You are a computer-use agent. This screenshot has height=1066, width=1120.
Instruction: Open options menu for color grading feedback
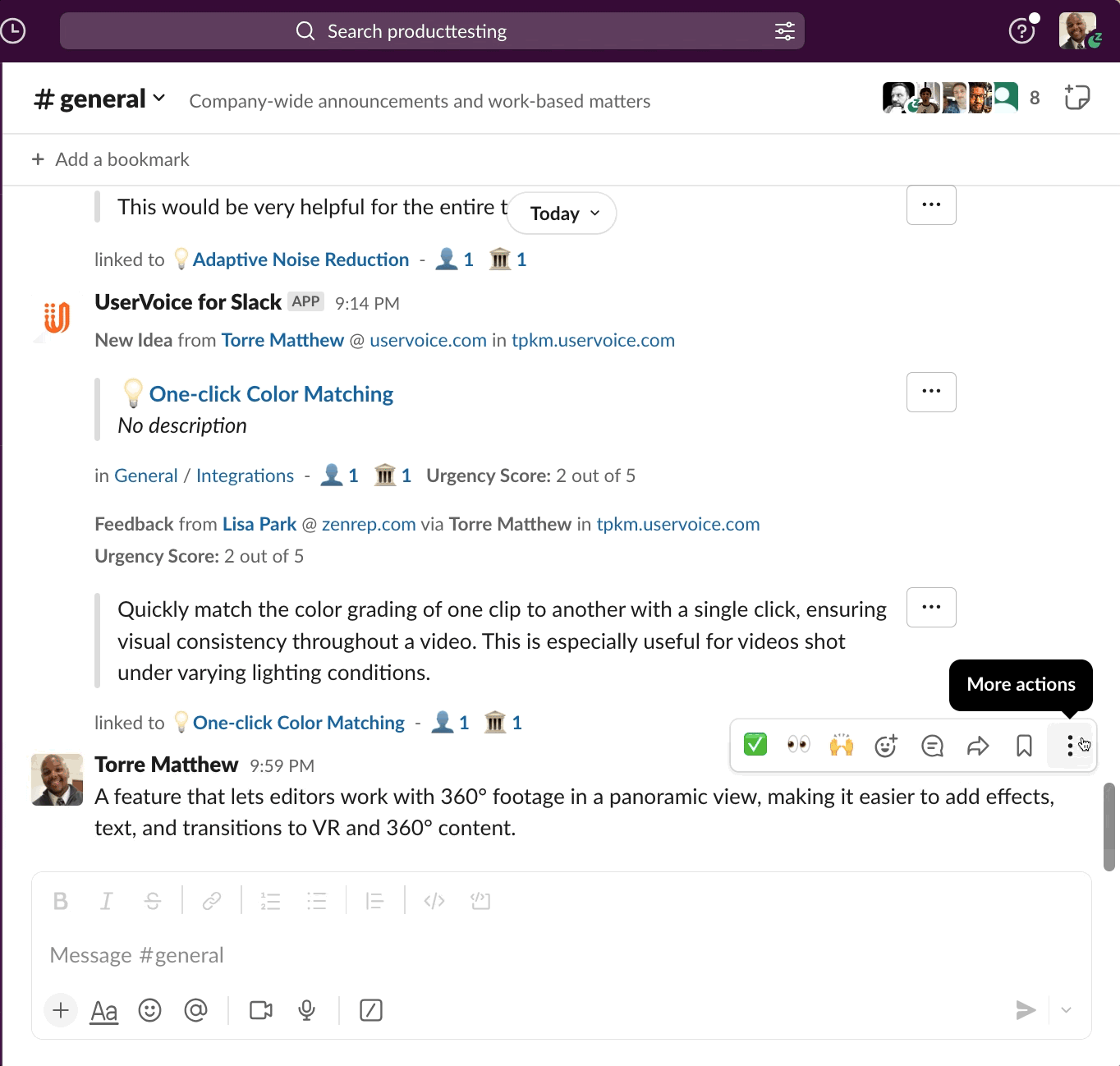[931, 607]
